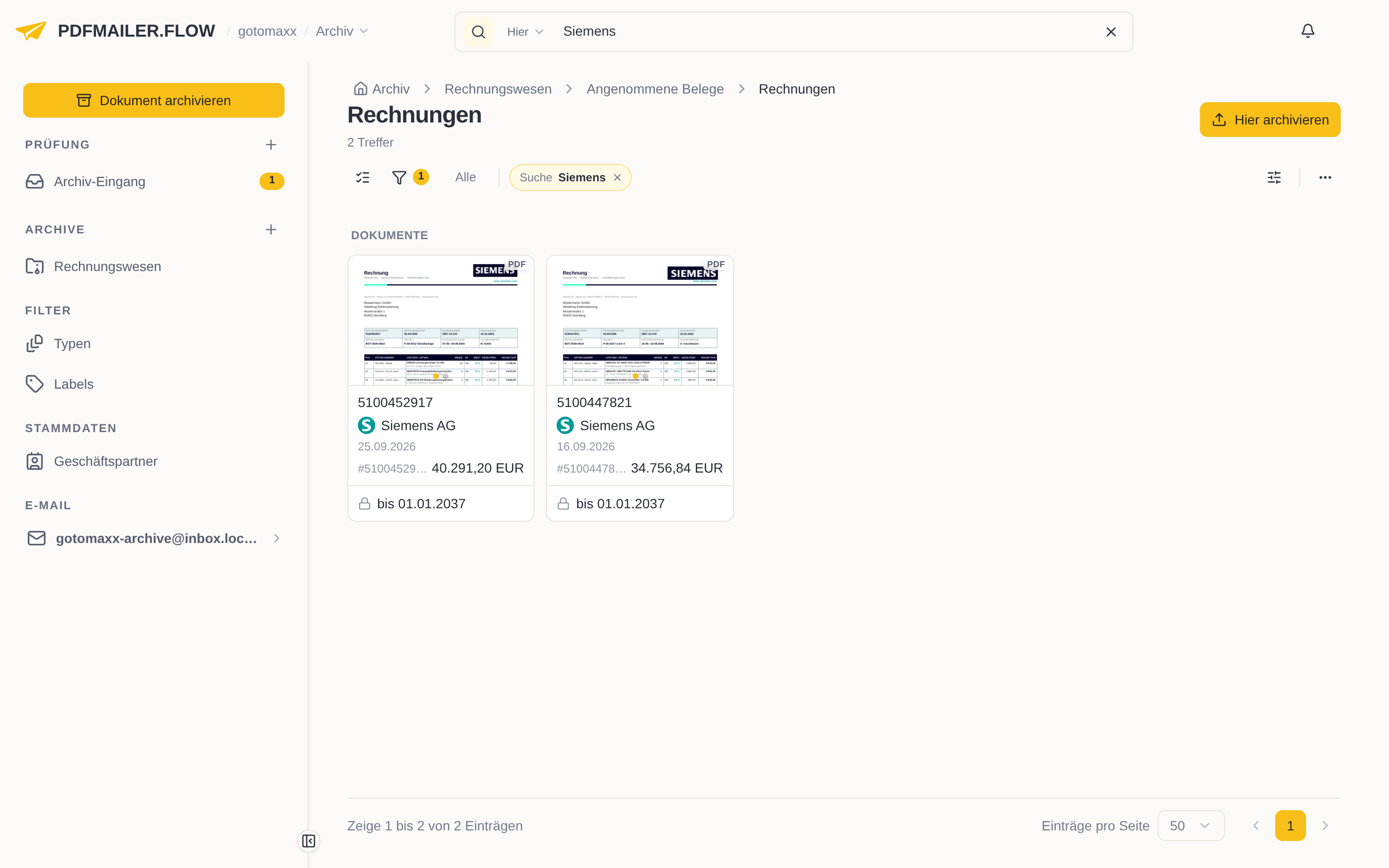Open Archiv-Eingang inbox

tap(154, 181)
